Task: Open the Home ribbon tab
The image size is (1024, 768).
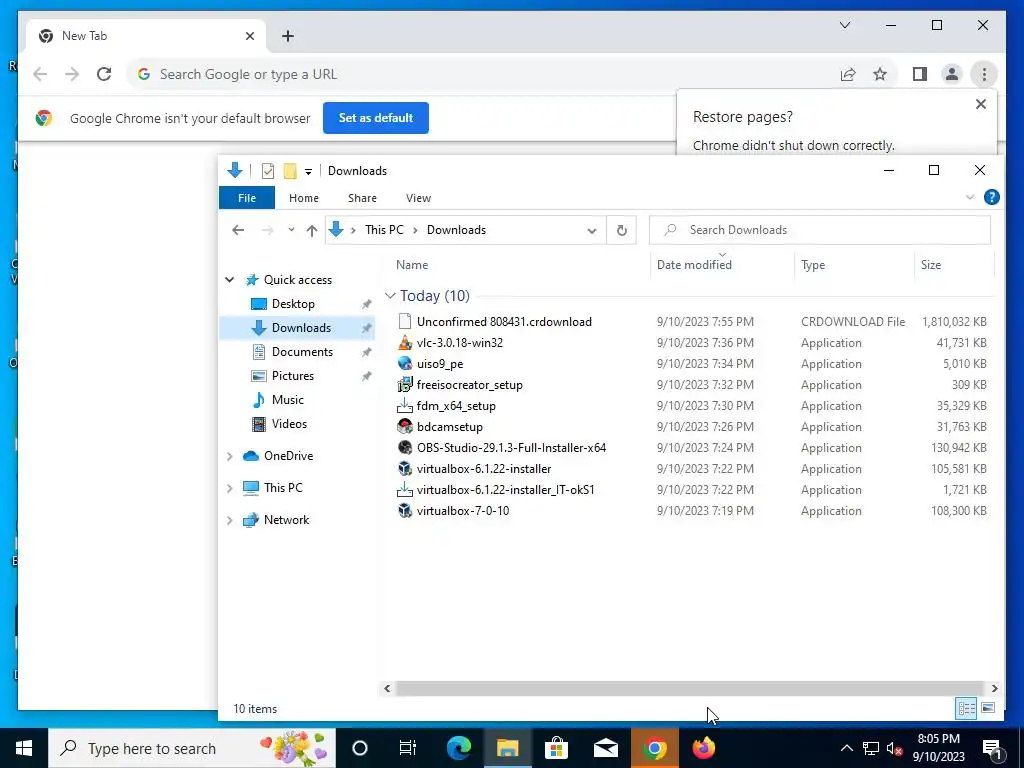Action: point(304,198)
